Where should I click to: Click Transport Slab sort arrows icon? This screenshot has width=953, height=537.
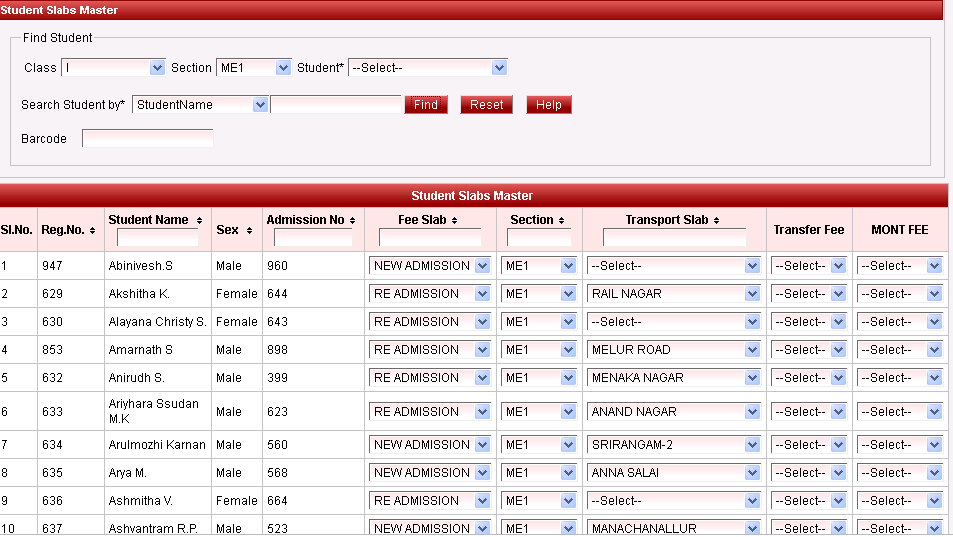[x=717, y=220]
